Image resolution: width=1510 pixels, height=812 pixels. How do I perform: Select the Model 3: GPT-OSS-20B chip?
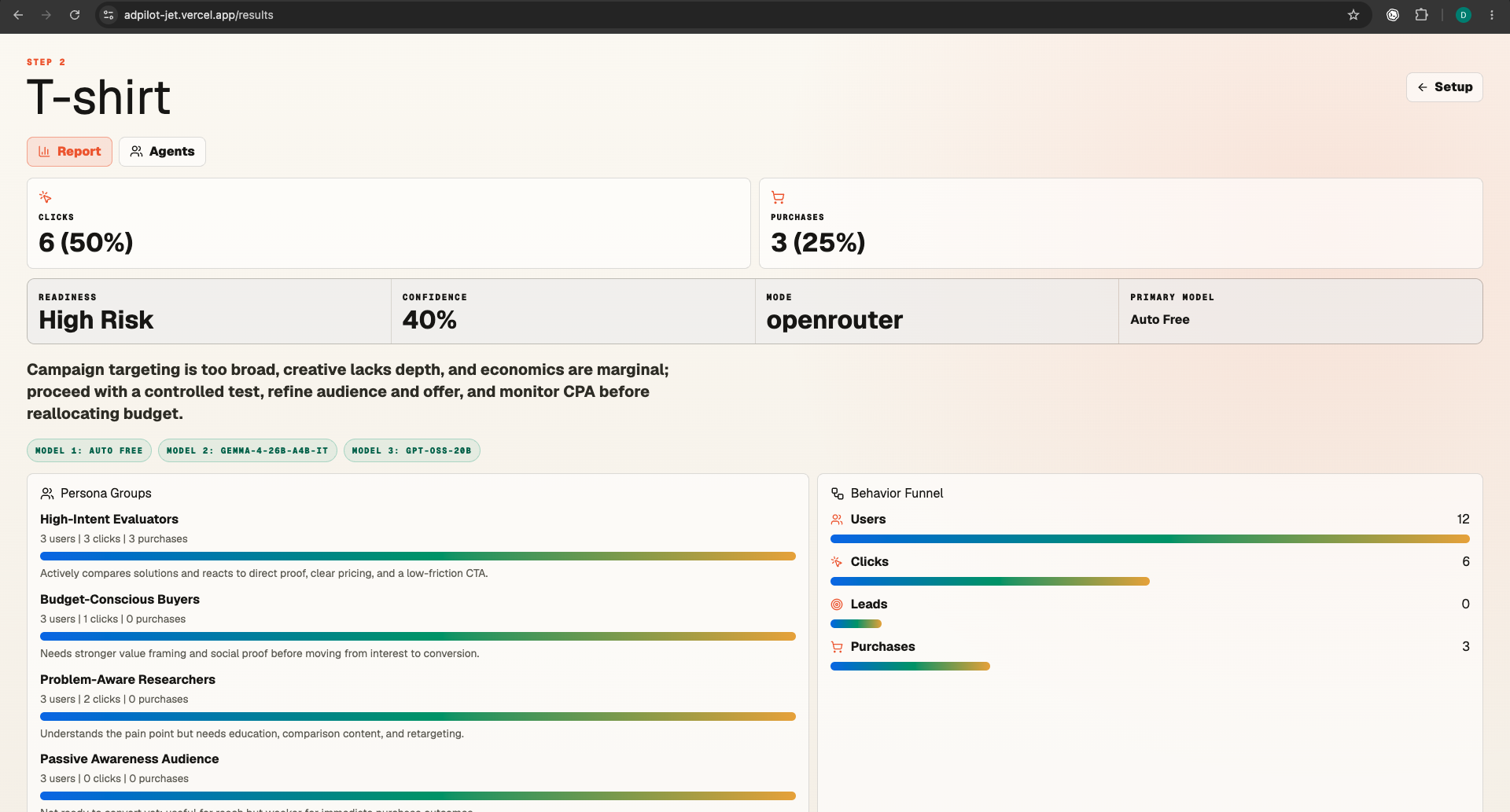pyautogui.click(x=412, y=450)
